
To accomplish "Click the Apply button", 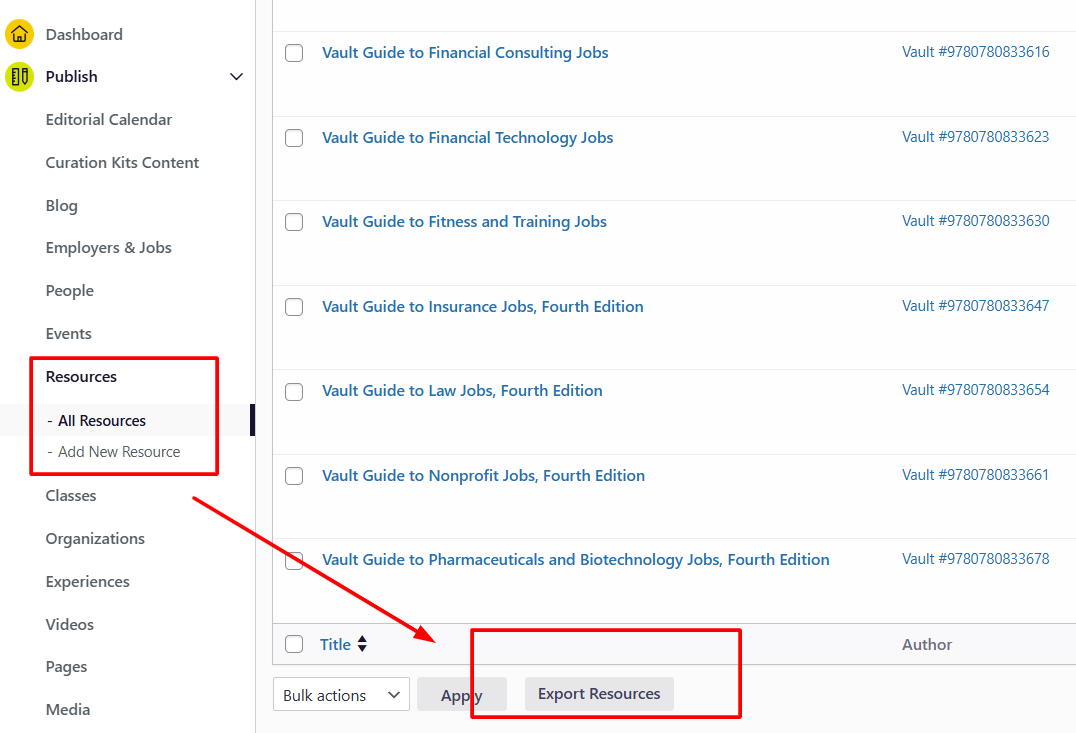I will [461, 694].
